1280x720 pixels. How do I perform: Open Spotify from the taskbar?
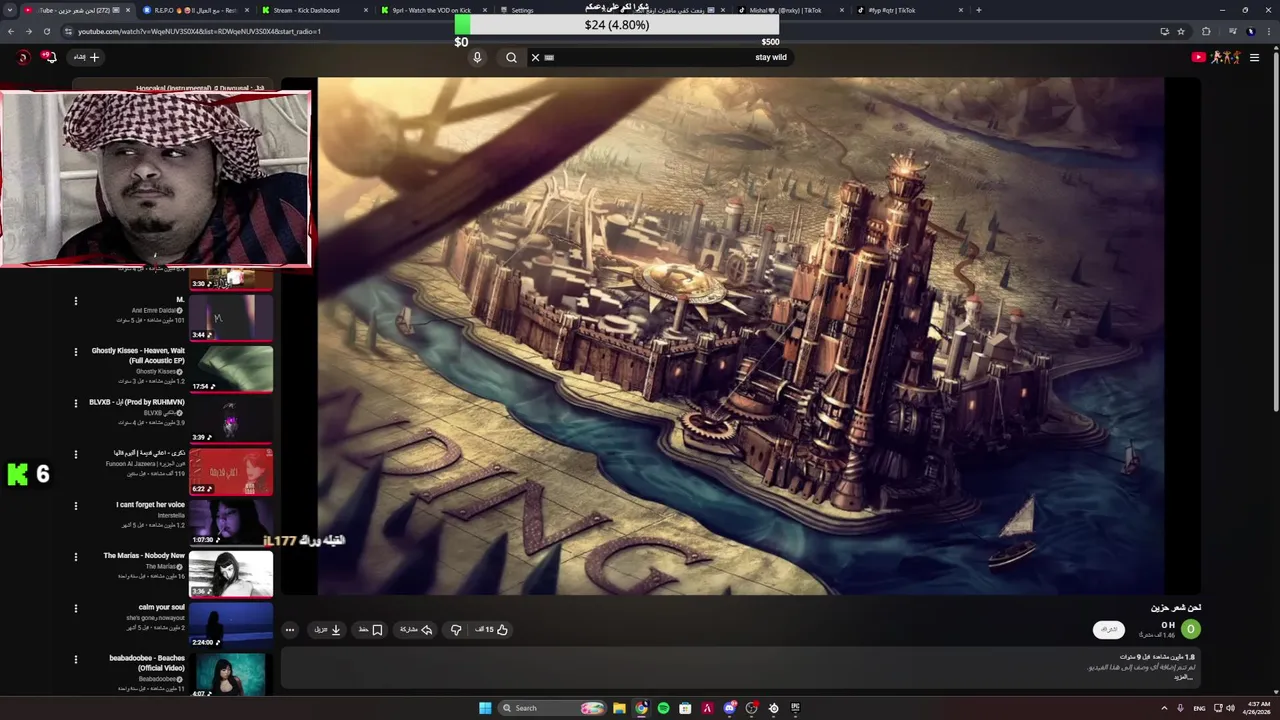click(x=663, y=708)
